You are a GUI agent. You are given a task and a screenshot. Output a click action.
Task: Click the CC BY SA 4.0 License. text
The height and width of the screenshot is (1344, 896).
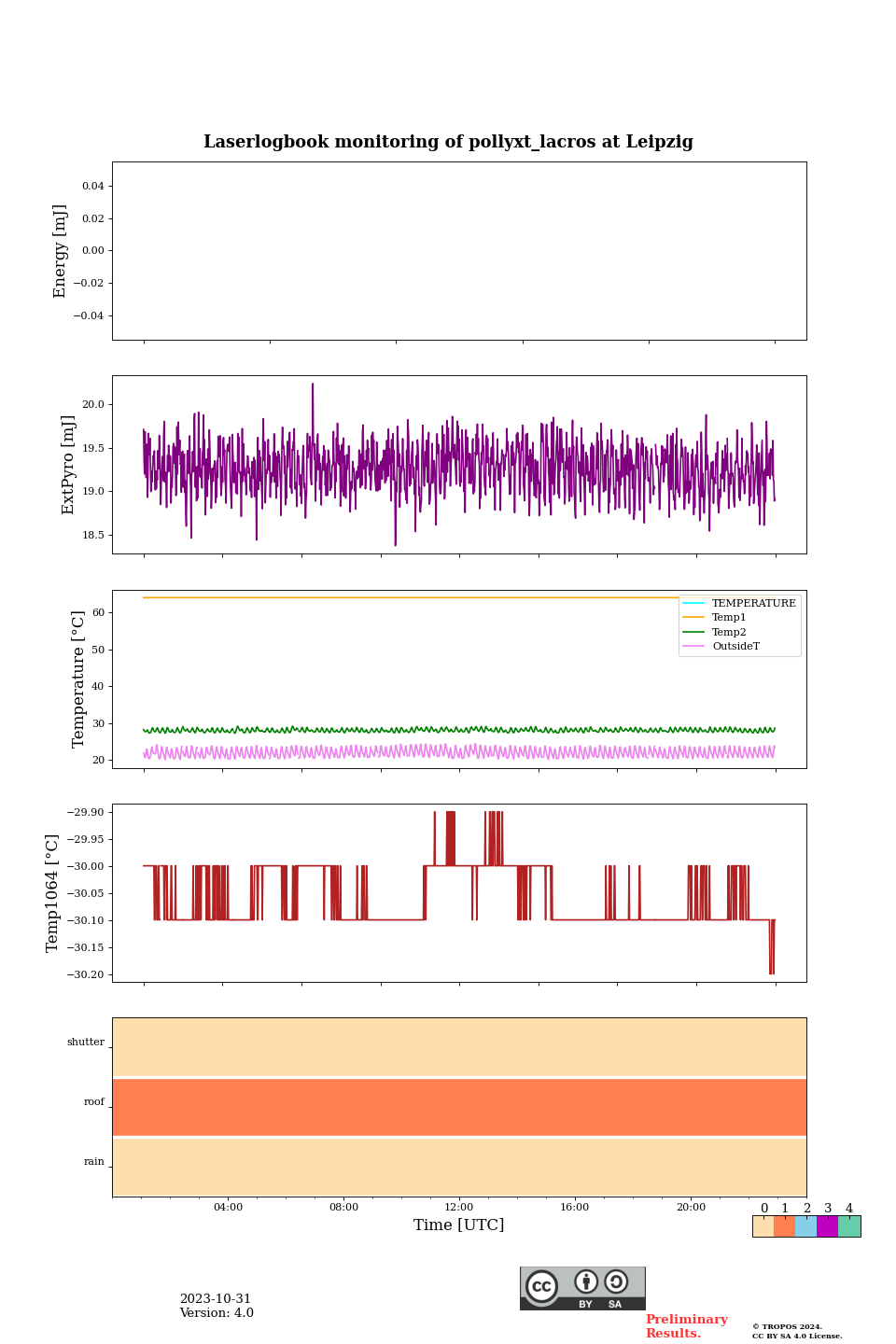click(797, 1336)
